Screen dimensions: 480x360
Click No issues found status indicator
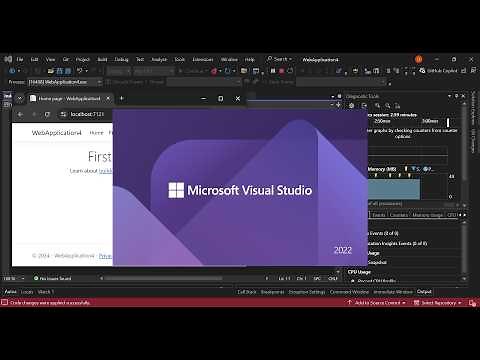tap(52, 278)
